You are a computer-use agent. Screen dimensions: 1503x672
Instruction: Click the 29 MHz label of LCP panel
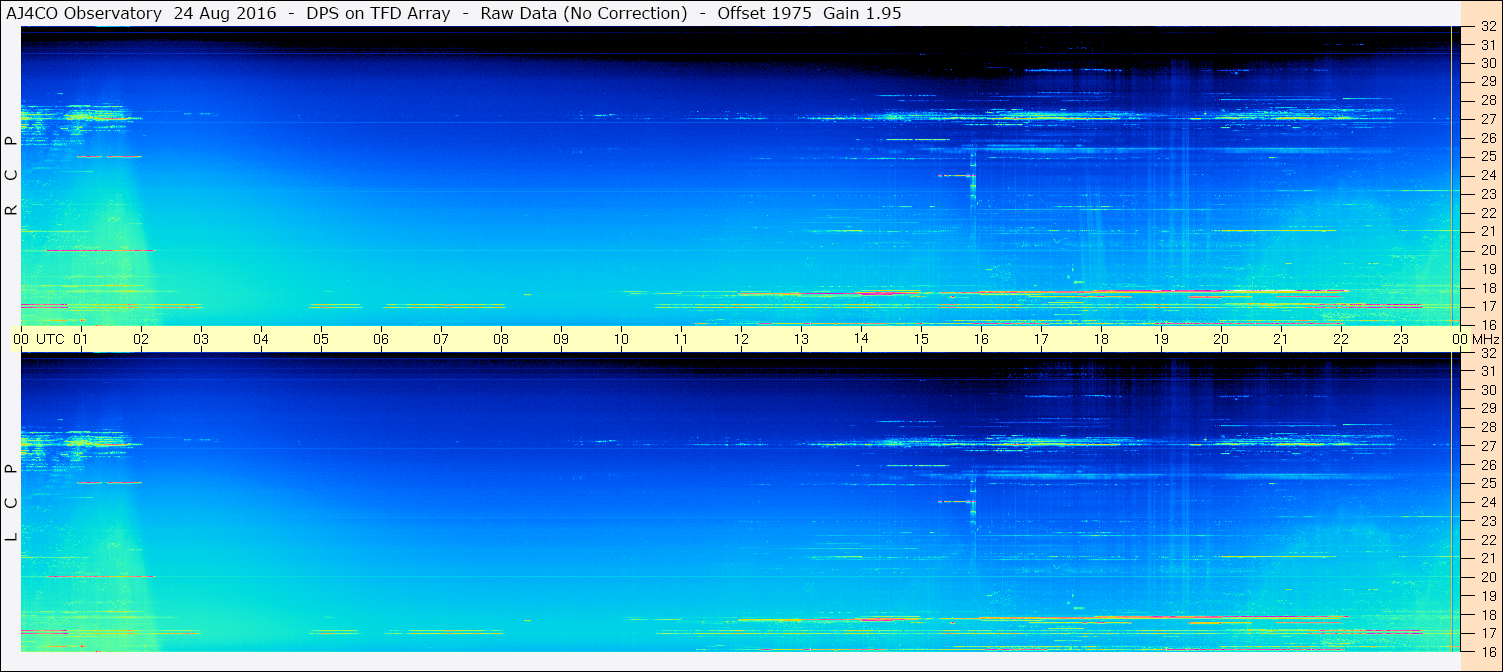1488,409
